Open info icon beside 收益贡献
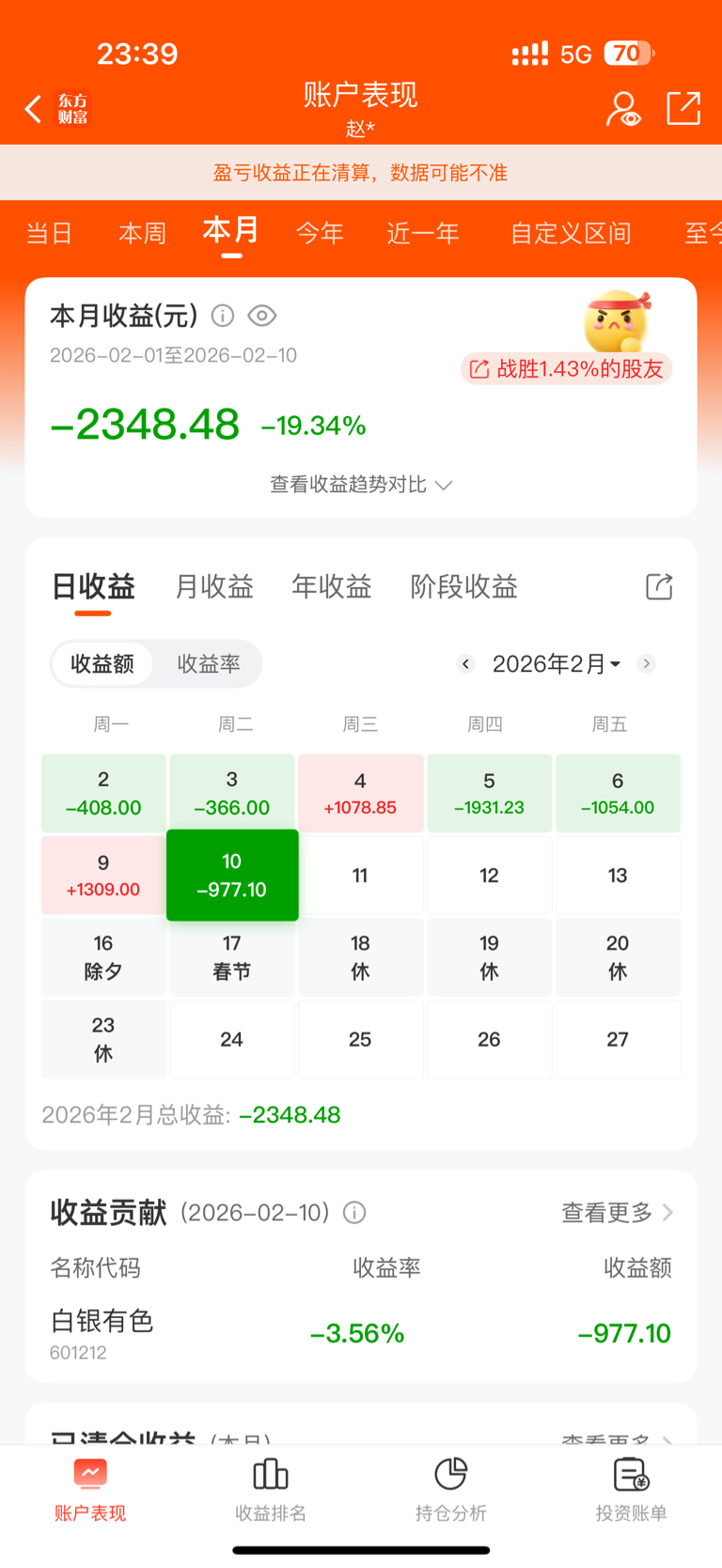The height and width of the screenshot is (1568, 722). [354, 1213]
